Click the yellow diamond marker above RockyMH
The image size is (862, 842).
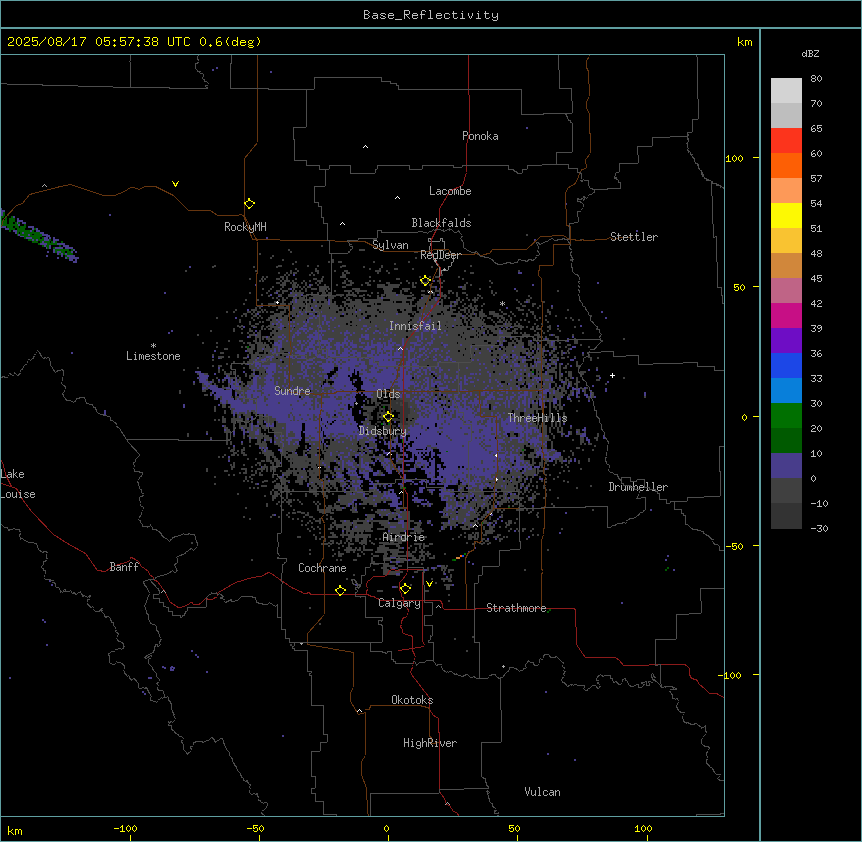(250, 204)
